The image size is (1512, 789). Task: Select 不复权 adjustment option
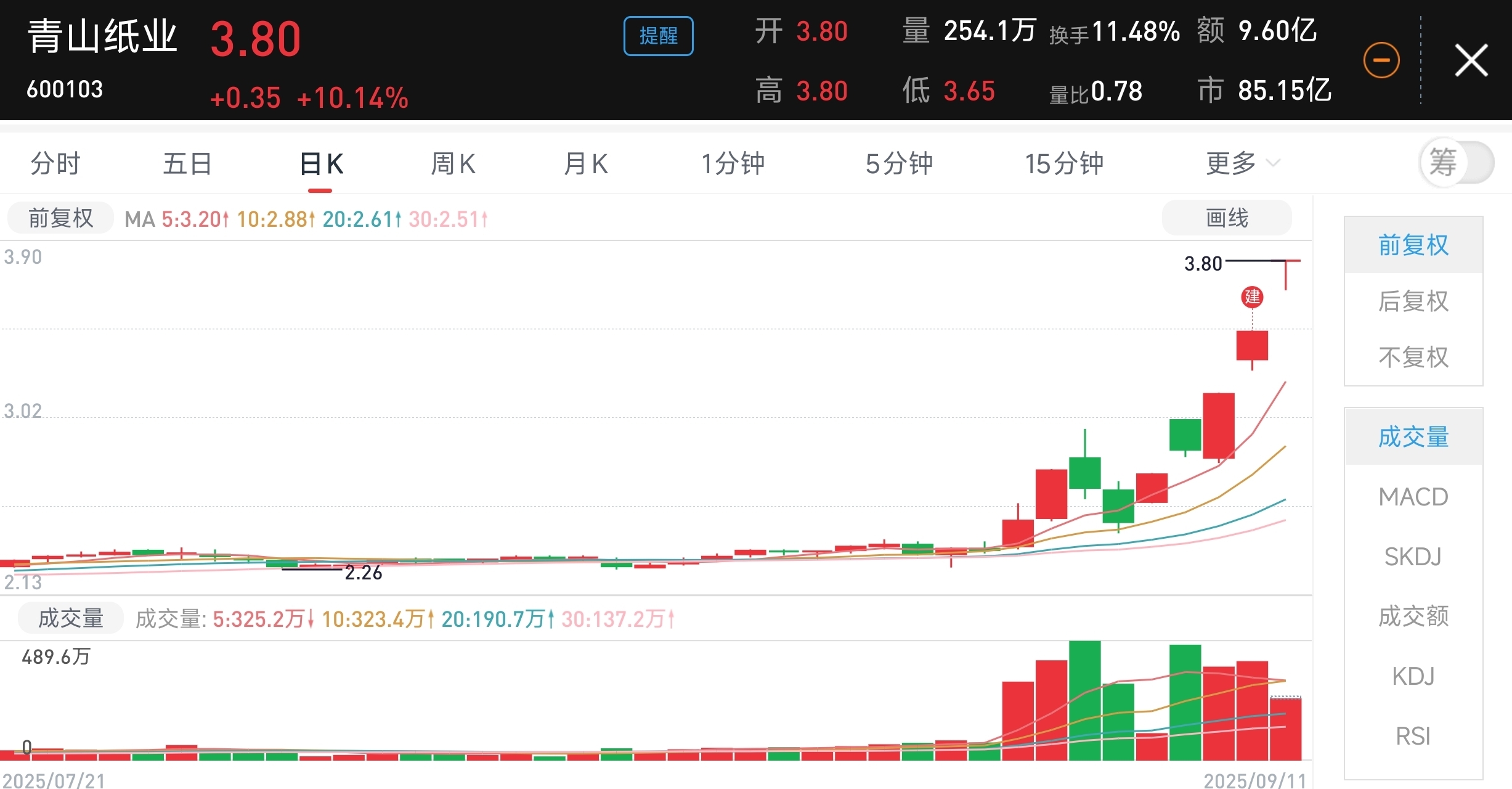(1413, 357)
